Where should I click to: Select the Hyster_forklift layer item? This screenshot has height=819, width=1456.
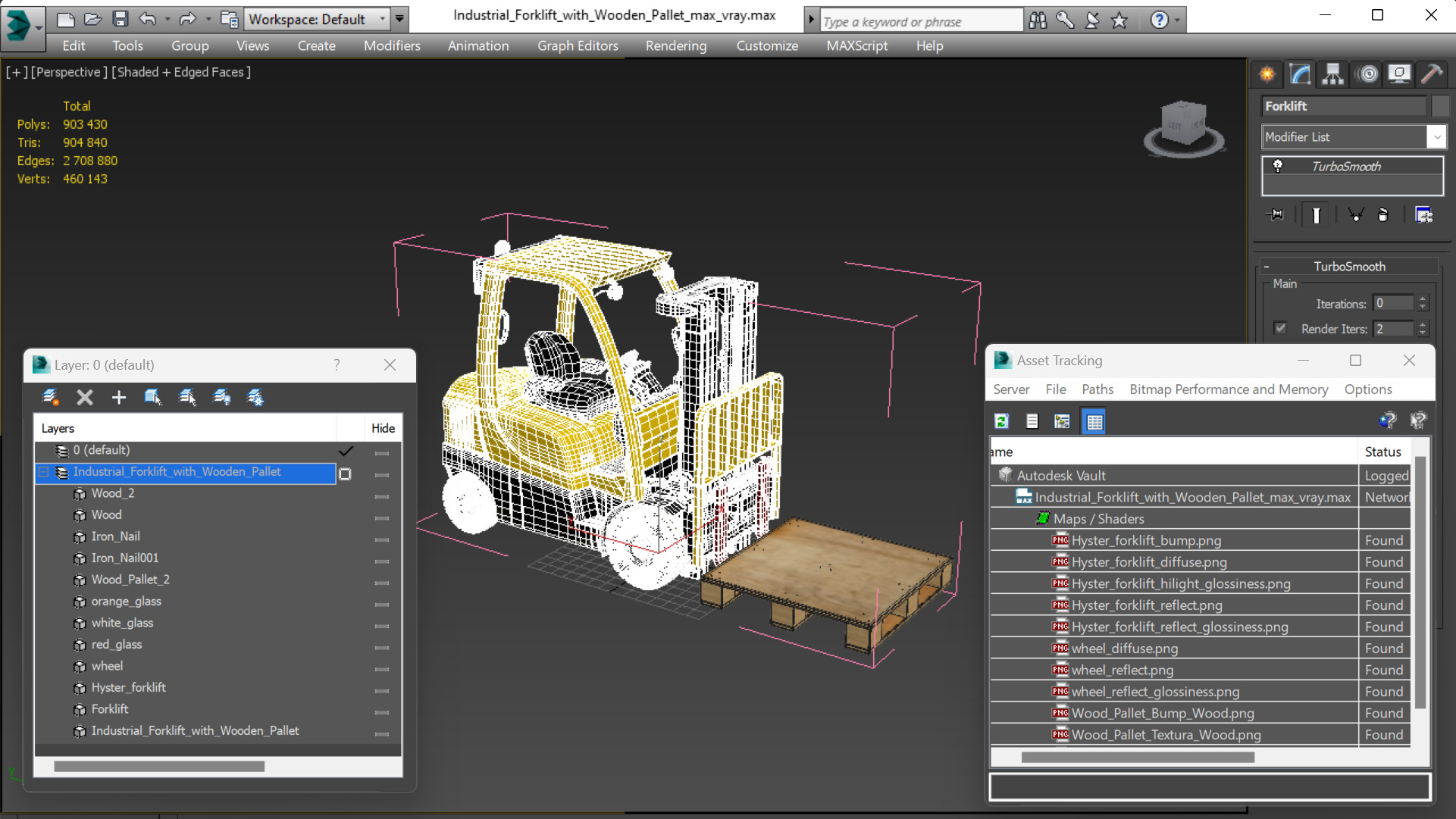(x=128, y=687)
